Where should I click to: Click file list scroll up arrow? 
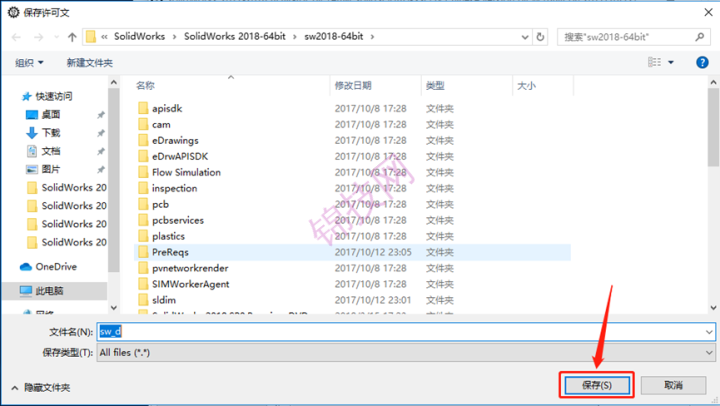point(713,82)
